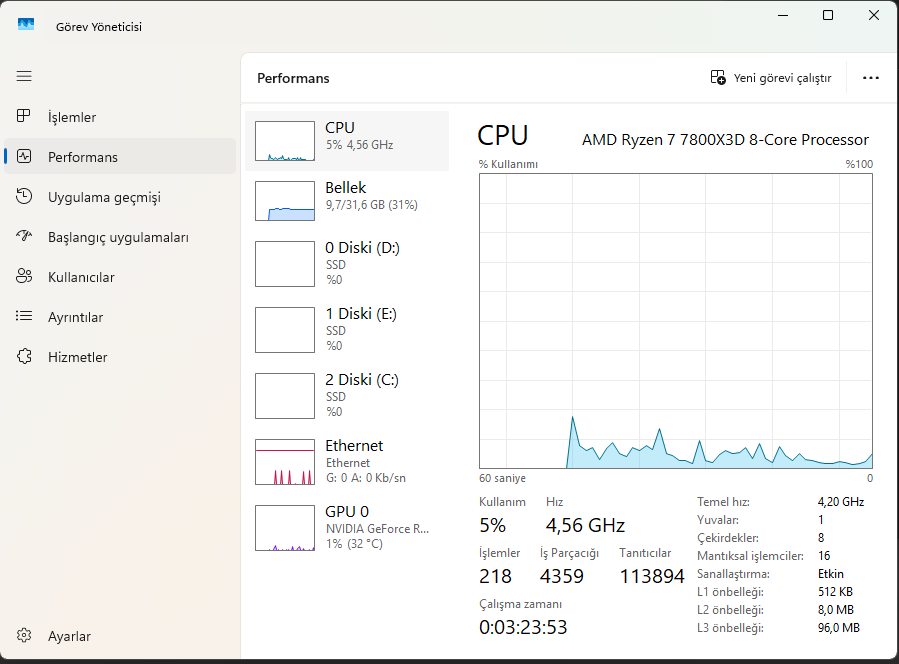Click the Task Manager app icon in title bar
The image size is (899, 664).
(x=26, y=26)
